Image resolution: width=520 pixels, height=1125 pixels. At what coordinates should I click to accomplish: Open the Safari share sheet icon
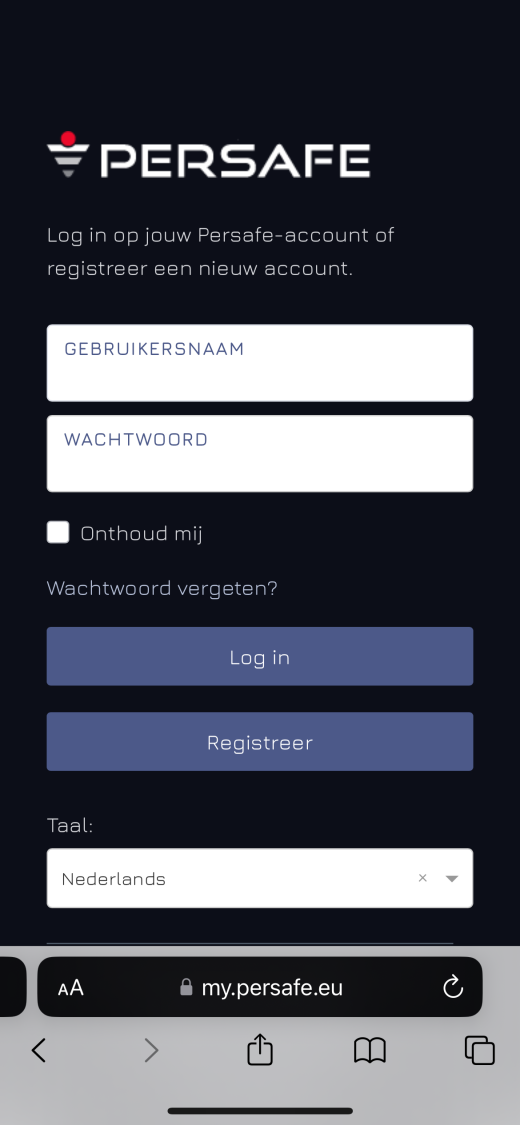pyautogui.click(x=260, y=1049)
